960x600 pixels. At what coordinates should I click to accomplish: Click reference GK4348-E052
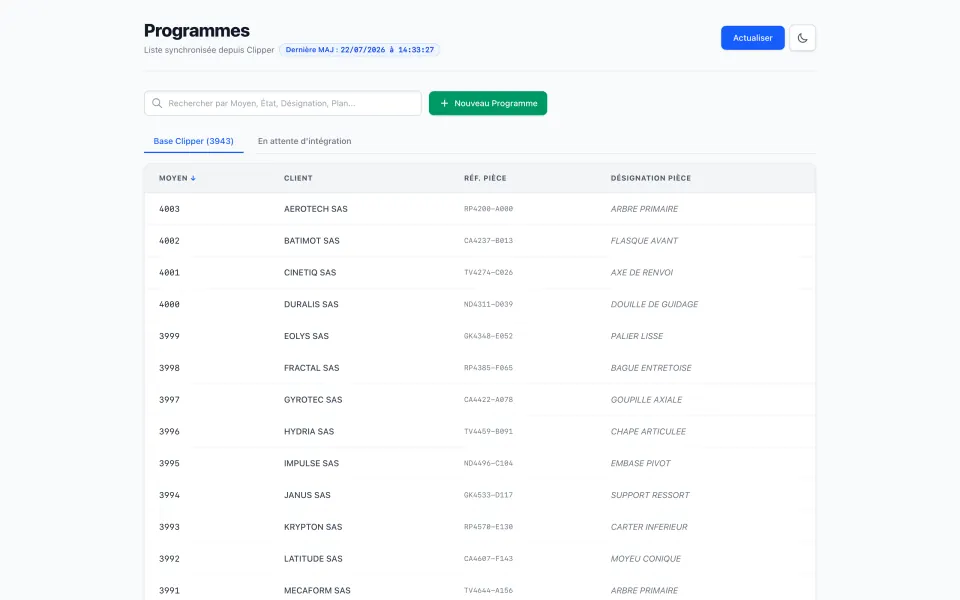pos(489,336)
